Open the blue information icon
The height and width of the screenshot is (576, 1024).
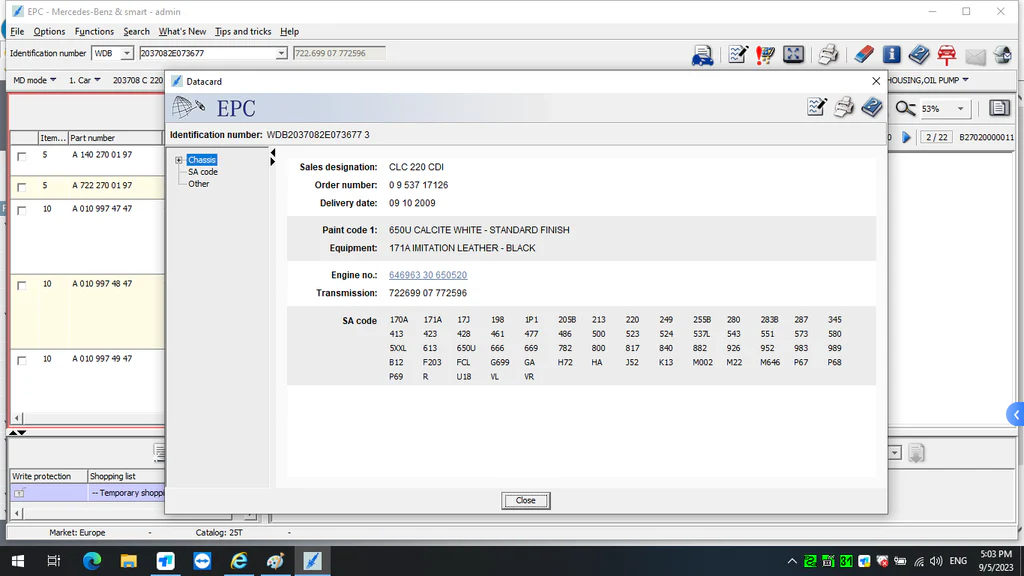[x=891, y=55]
